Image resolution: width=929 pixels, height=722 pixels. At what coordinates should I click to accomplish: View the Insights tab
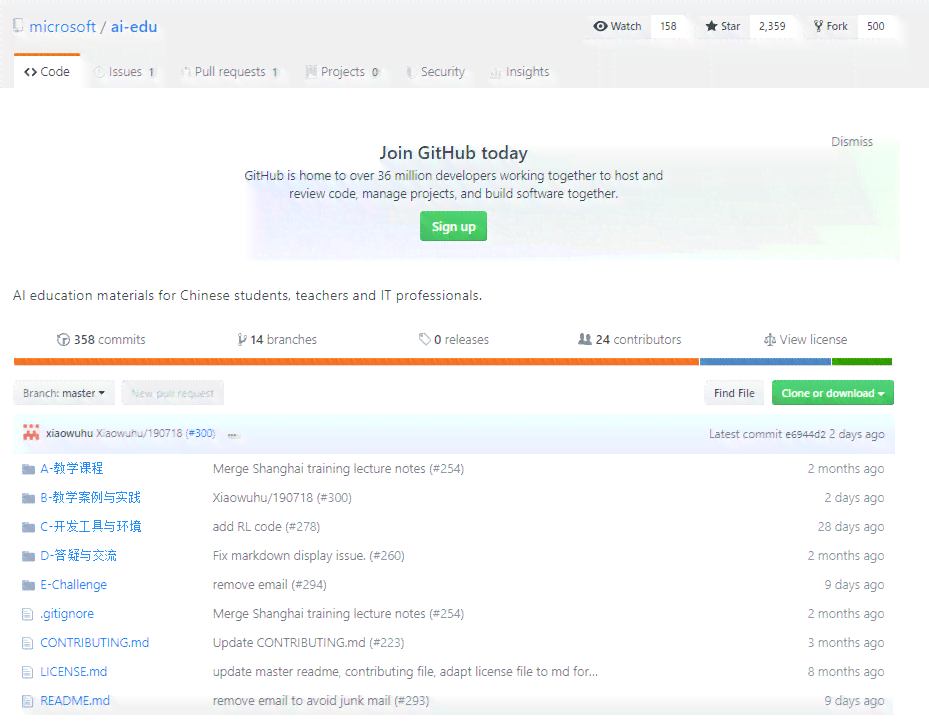(520, 72)
